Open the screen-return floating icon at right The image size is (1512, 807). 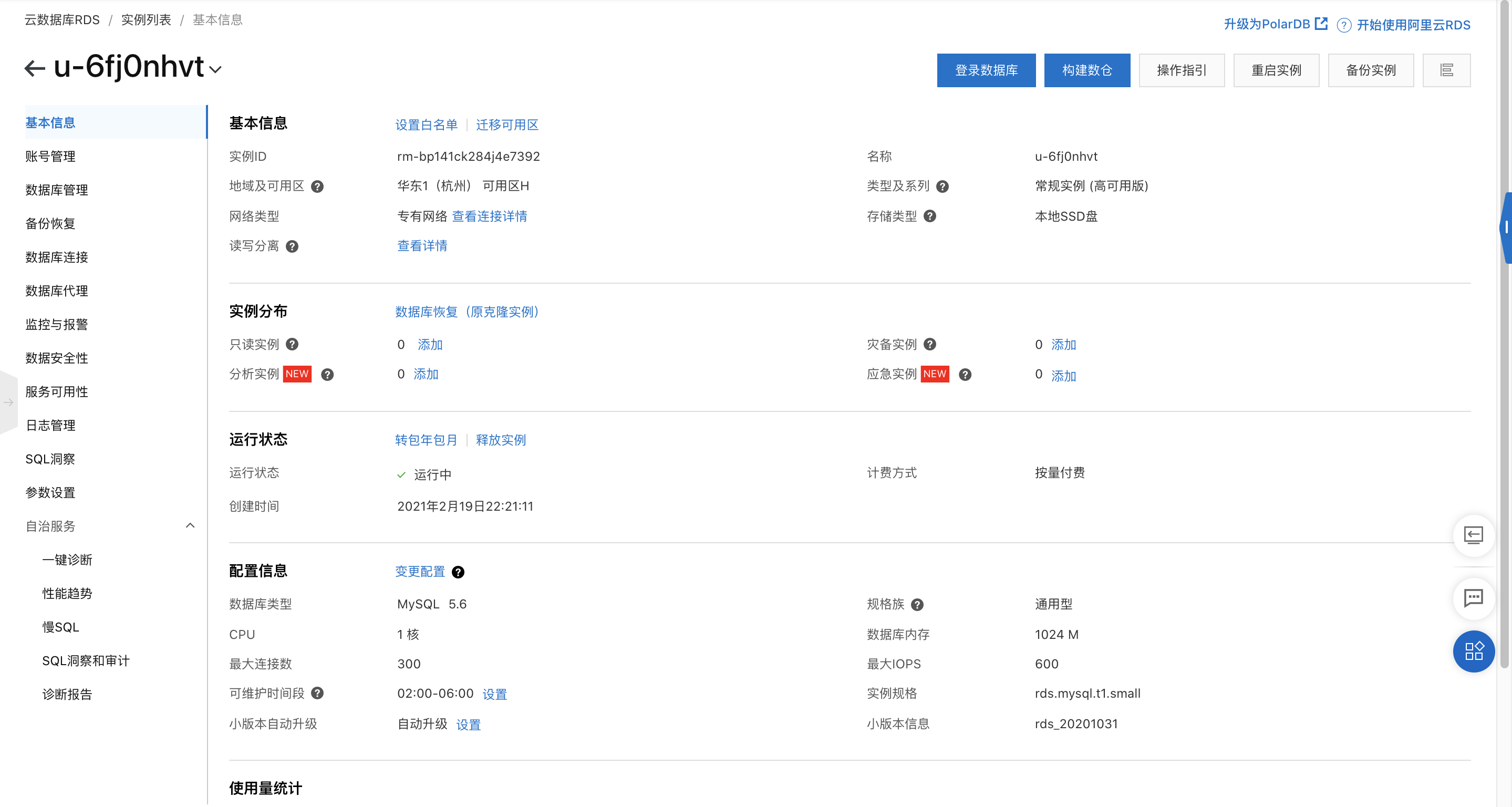(x=1473, y=535)
